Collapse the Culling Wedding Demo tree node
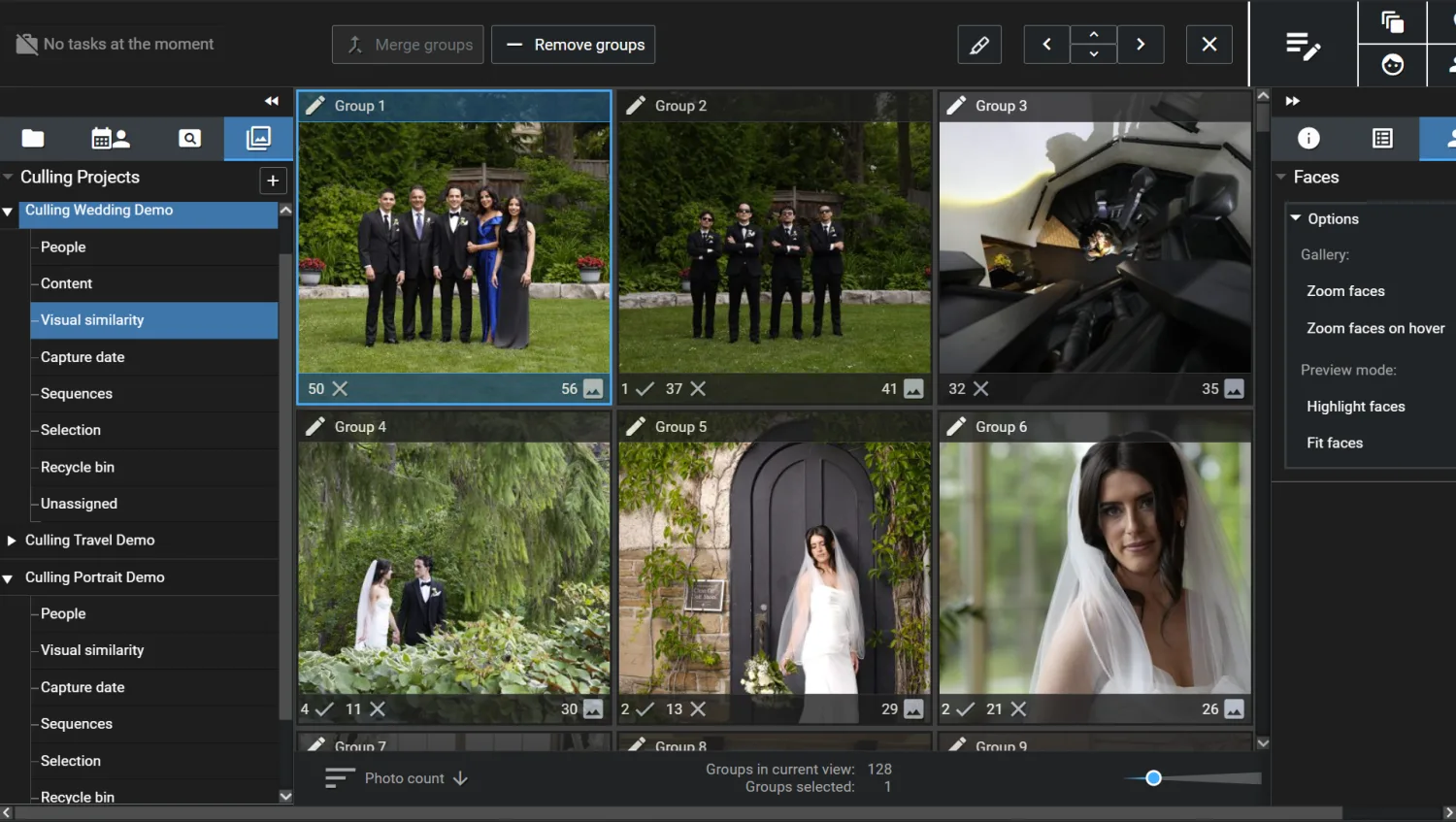Screen dimensions: 1456x822 8,211
